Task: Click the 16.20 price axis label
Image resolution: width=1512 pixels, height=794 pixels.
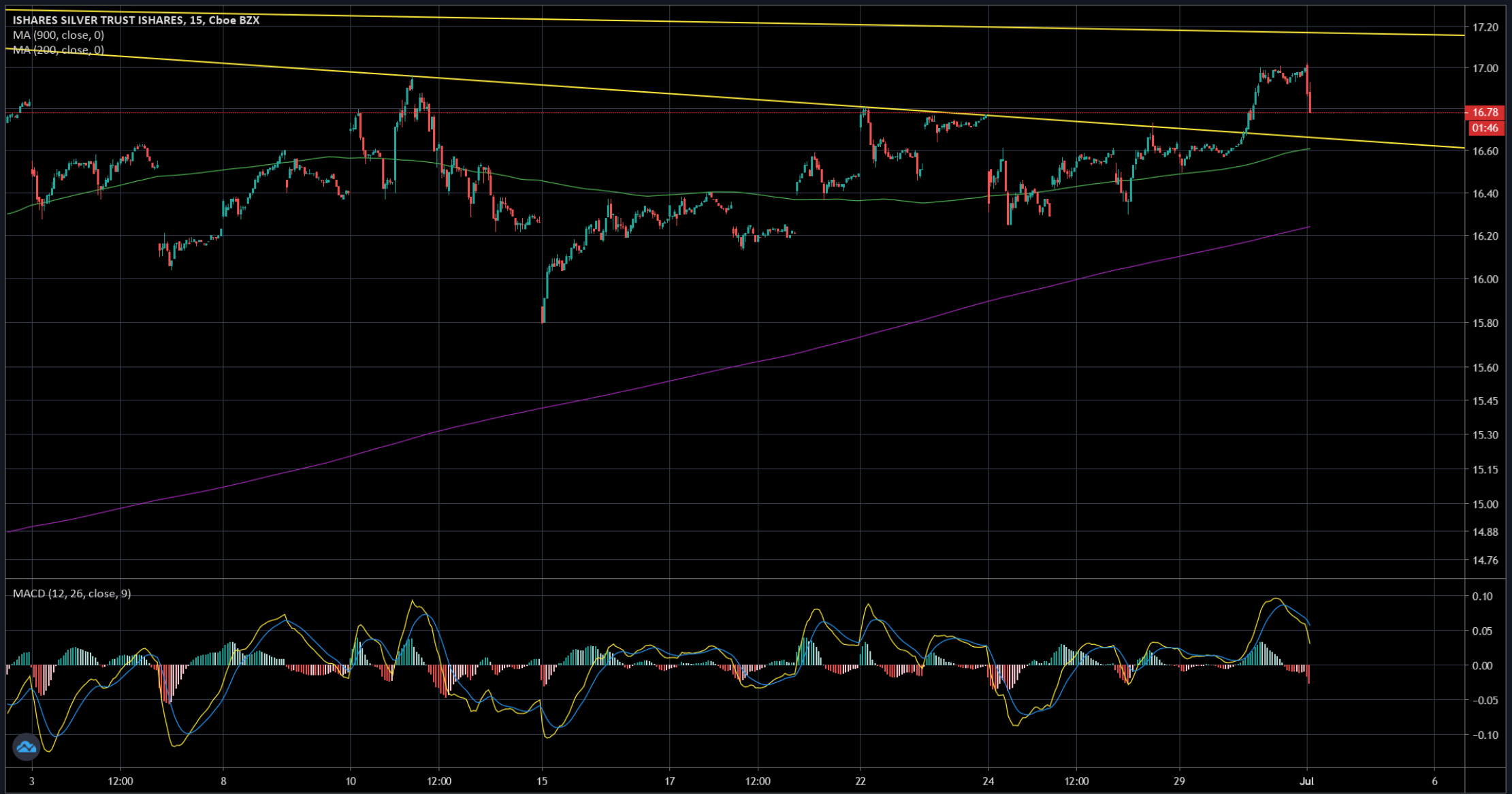Action: [1485, 236]
